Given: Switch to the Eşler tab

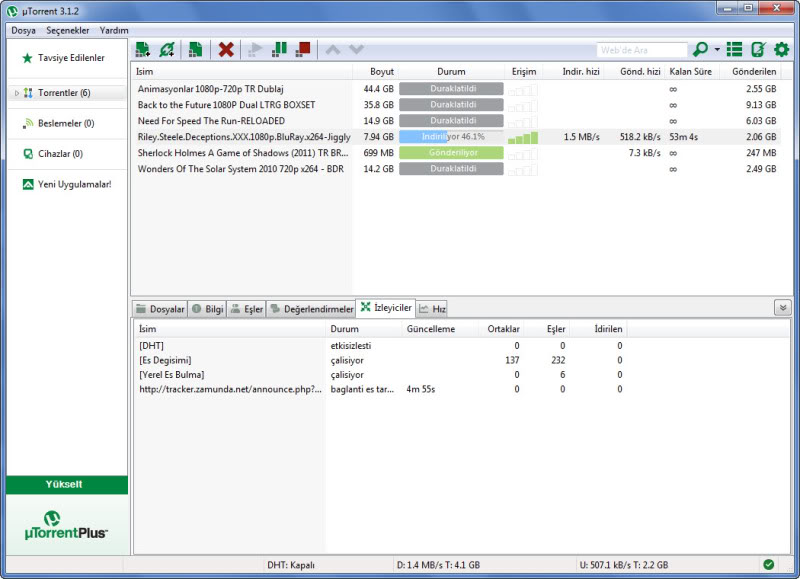Looking at the screenshot, I should click(246, 309).
